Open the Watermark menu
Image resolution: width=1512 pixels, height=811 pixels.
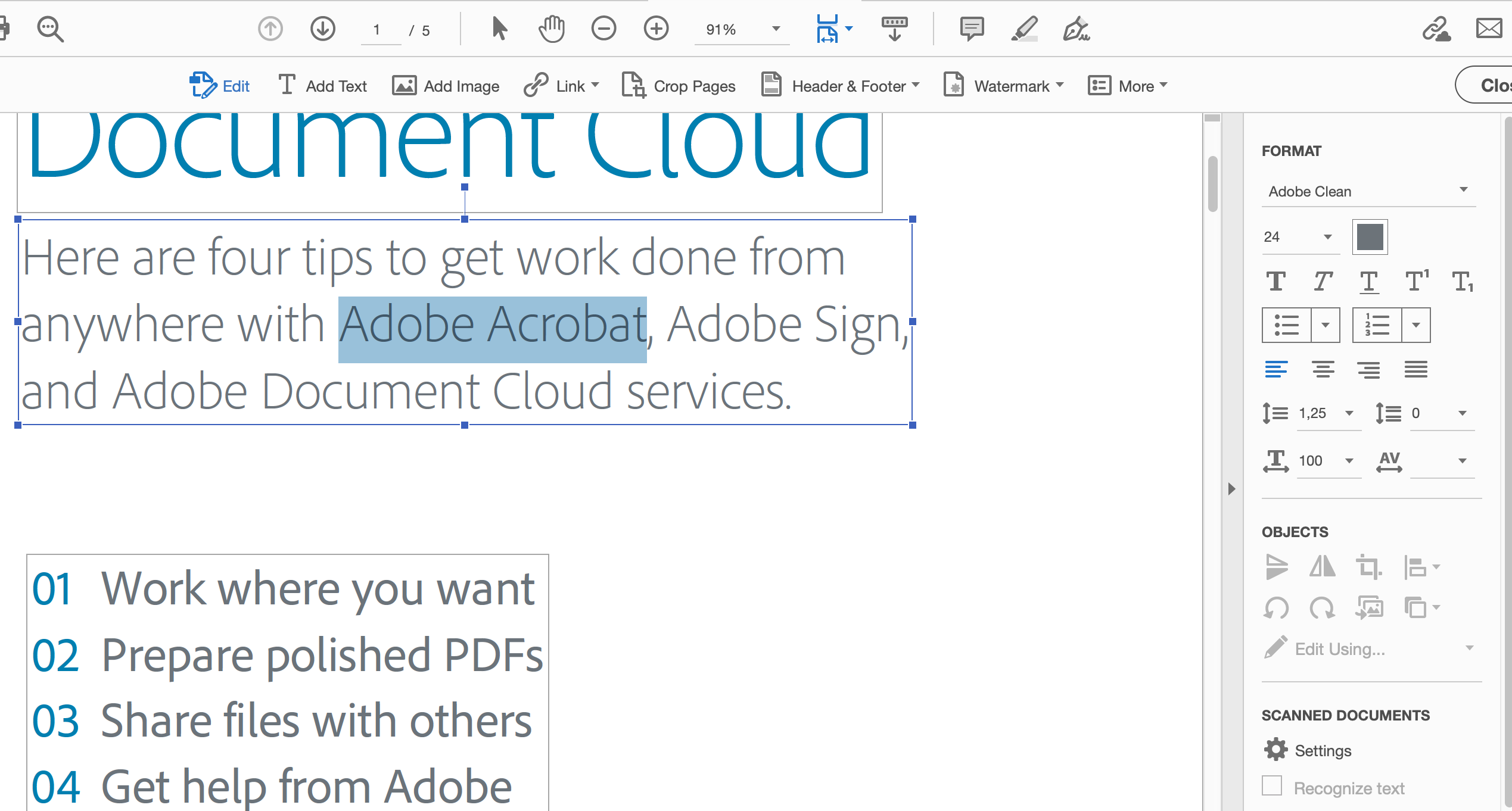click(1004, 86)
